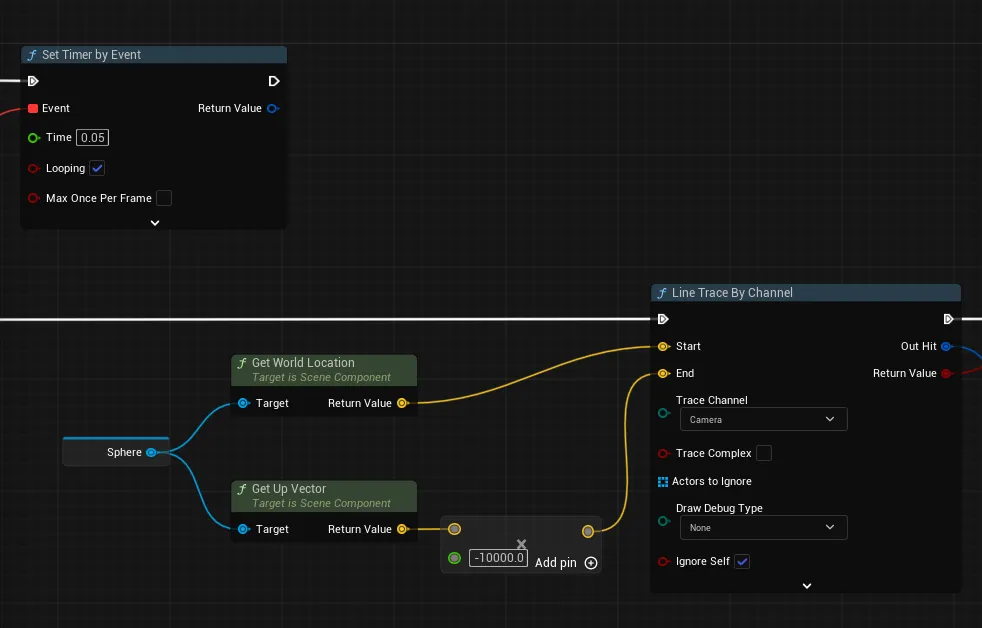982x628 pixels.
Task: Click Line Trace output execution pin
Action: [x=948, y=319]
